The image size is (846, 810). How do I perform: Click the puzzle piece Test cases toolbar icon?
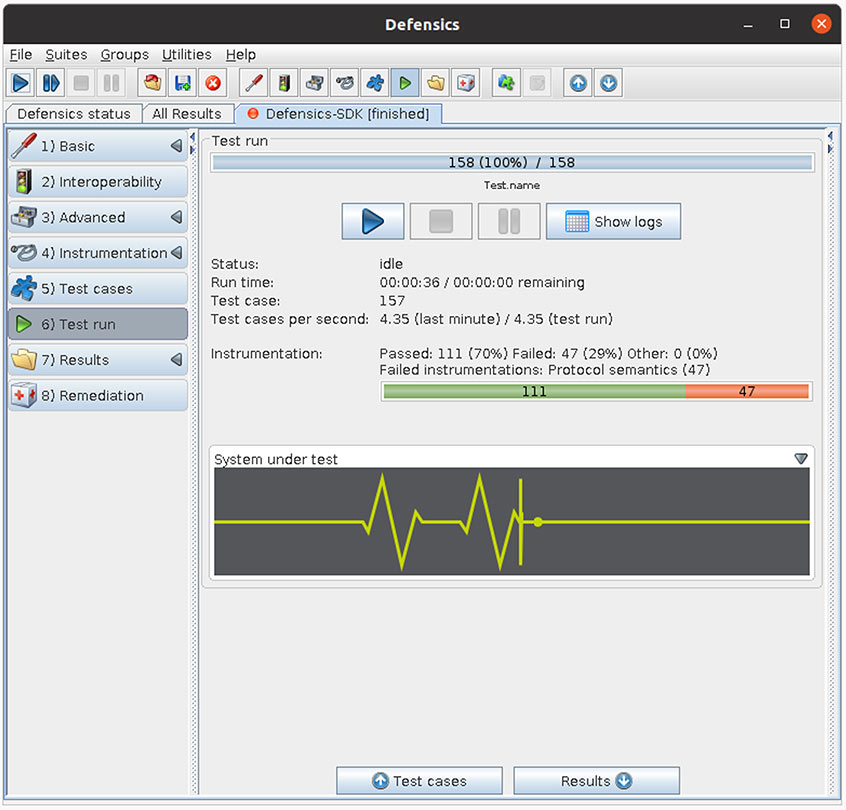coord(375,83)
